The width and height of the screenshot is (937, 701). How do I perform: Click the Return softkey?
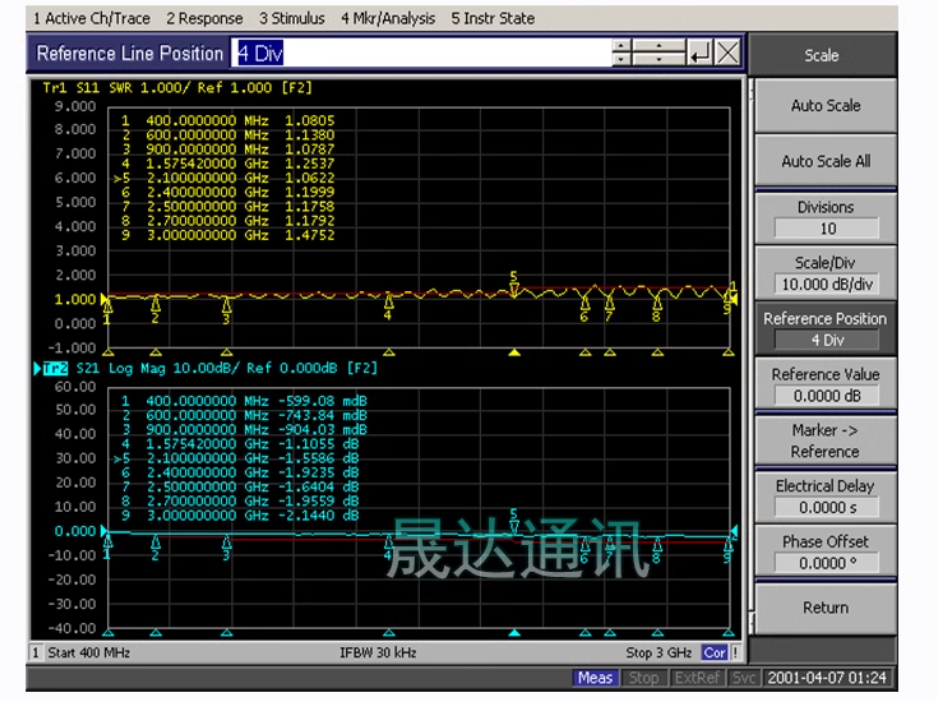click(x=825, y=607)
